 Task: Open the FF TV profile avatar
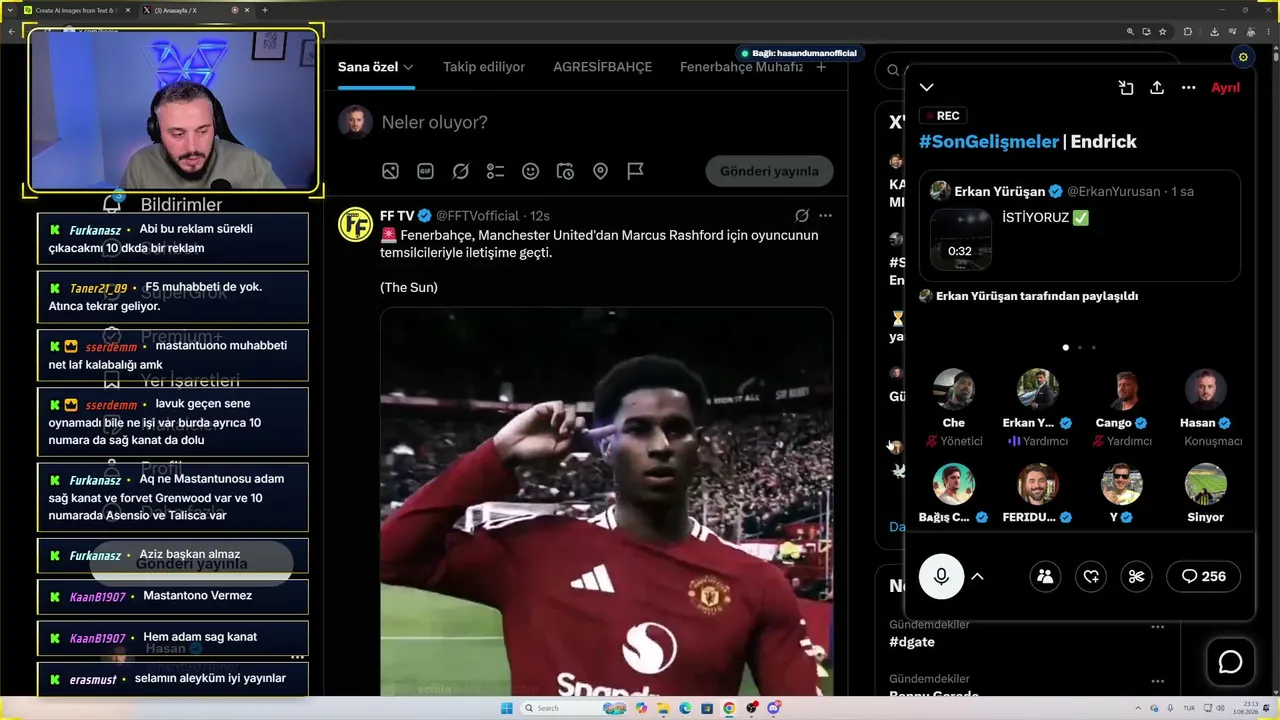pos(355,225)
